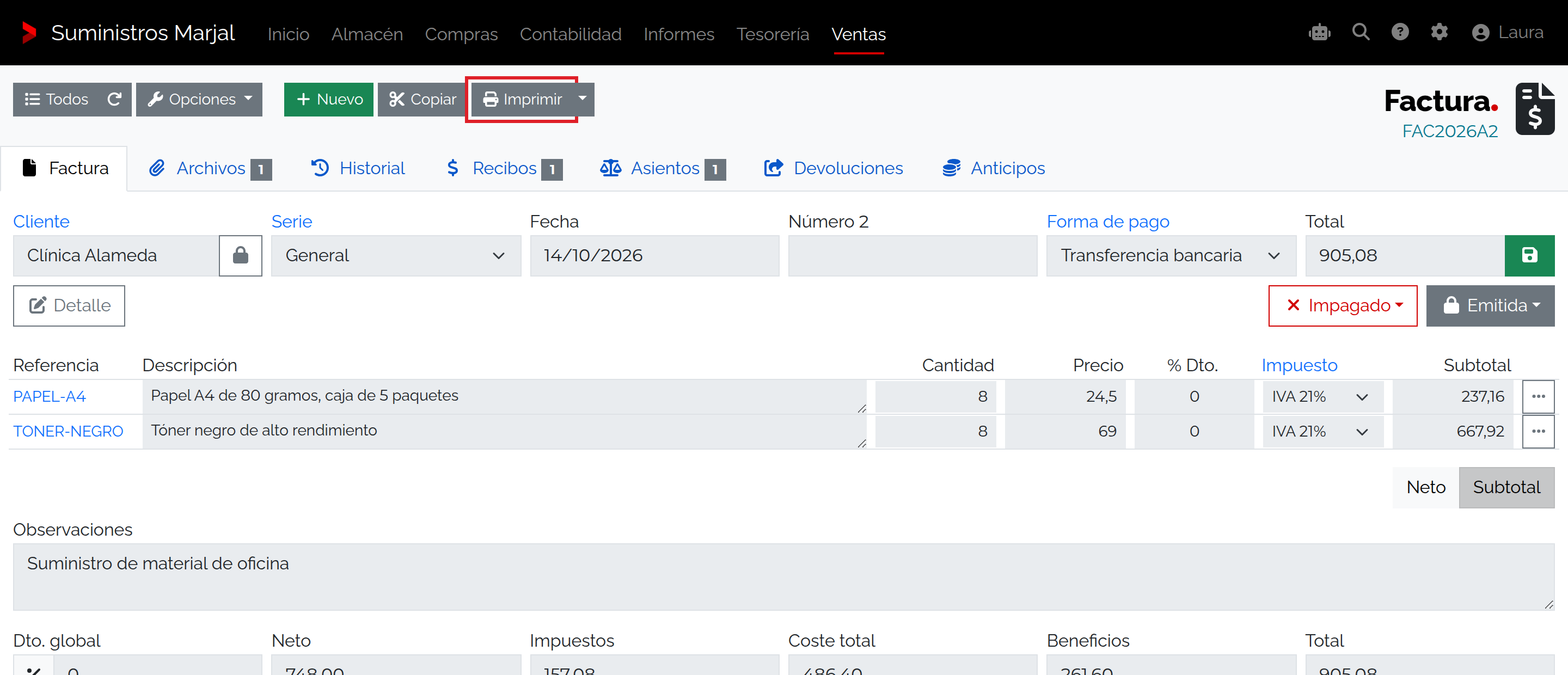
Task: Expand the arrow next to Imprimir
Action: pos(583,99)
